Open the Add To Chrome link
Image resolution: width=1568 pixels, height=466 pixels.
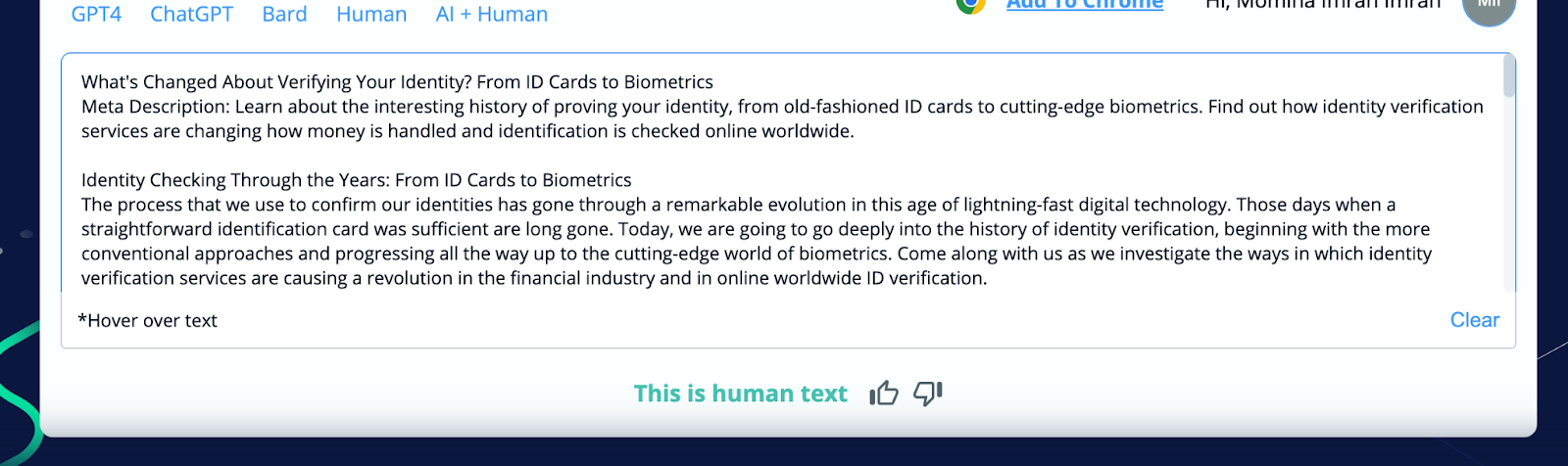tap(1085, 5)
